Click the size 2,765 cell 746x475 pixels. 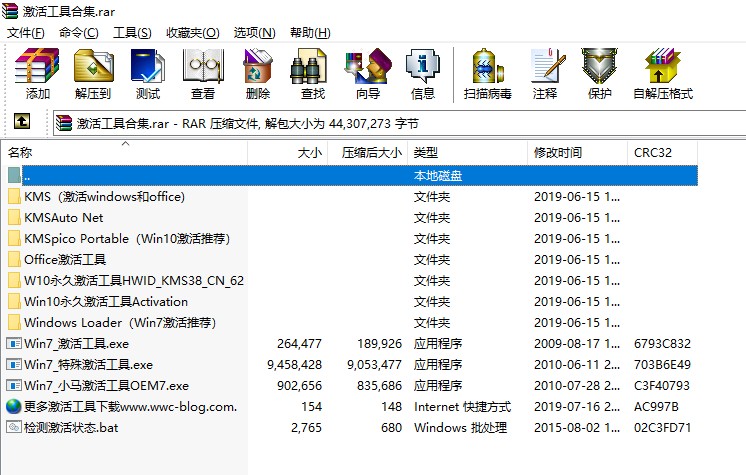click(306, 427)
